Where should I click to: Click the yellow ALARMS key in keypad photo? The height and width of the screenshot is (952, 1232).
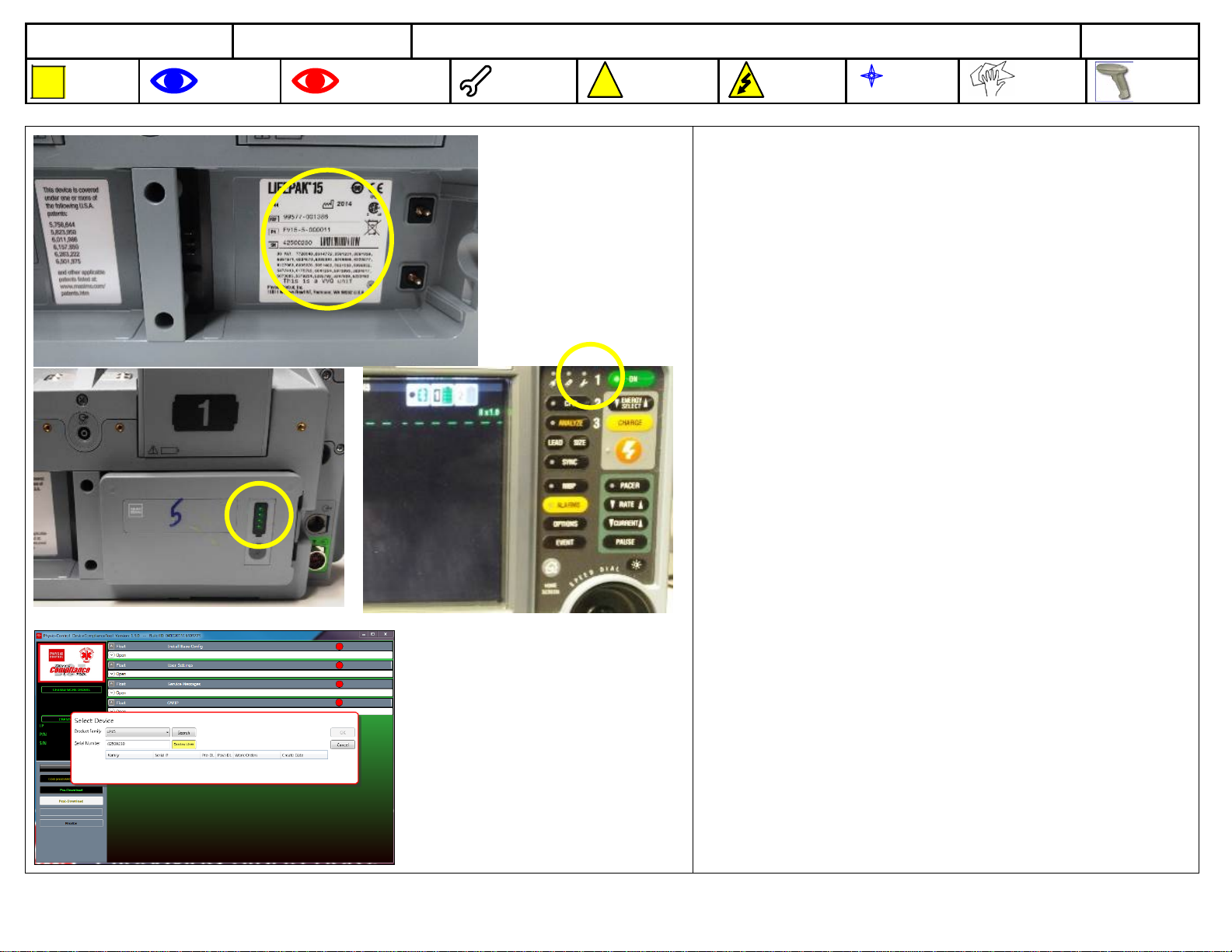click(x=566, y=505)
